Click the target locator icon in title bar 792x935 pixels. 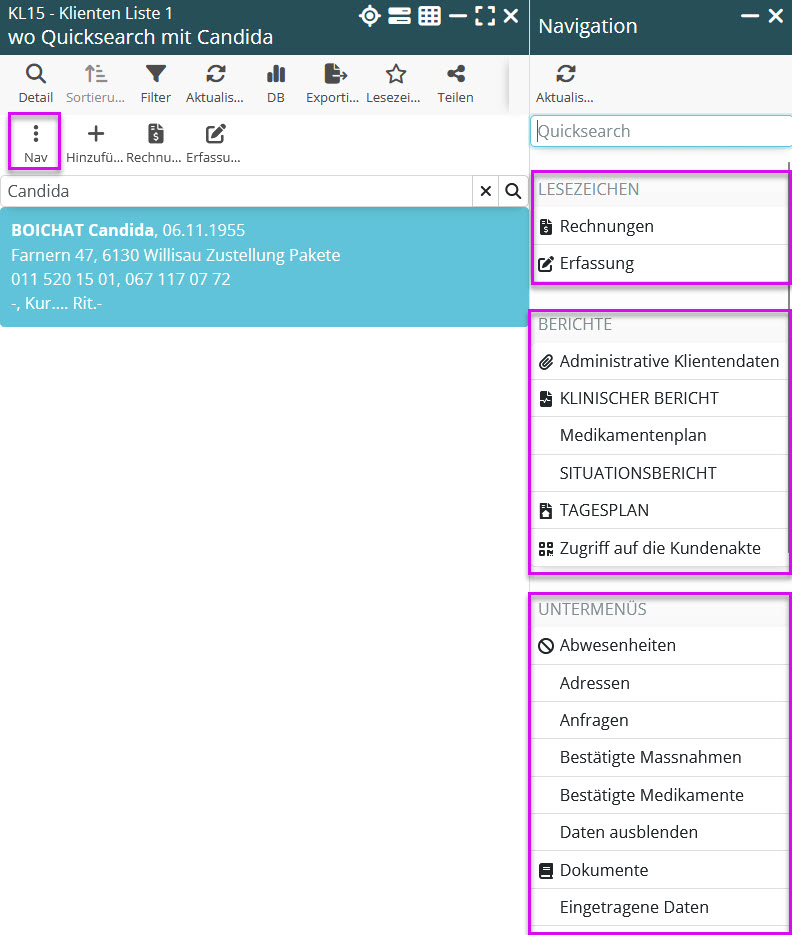point(370,16)
